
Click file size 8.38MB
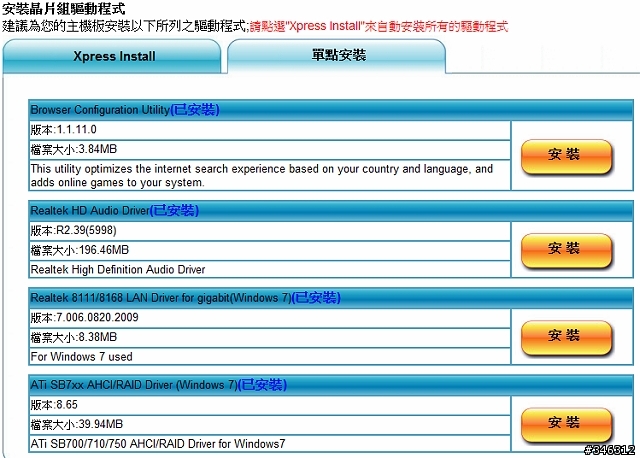click(98, 337)
